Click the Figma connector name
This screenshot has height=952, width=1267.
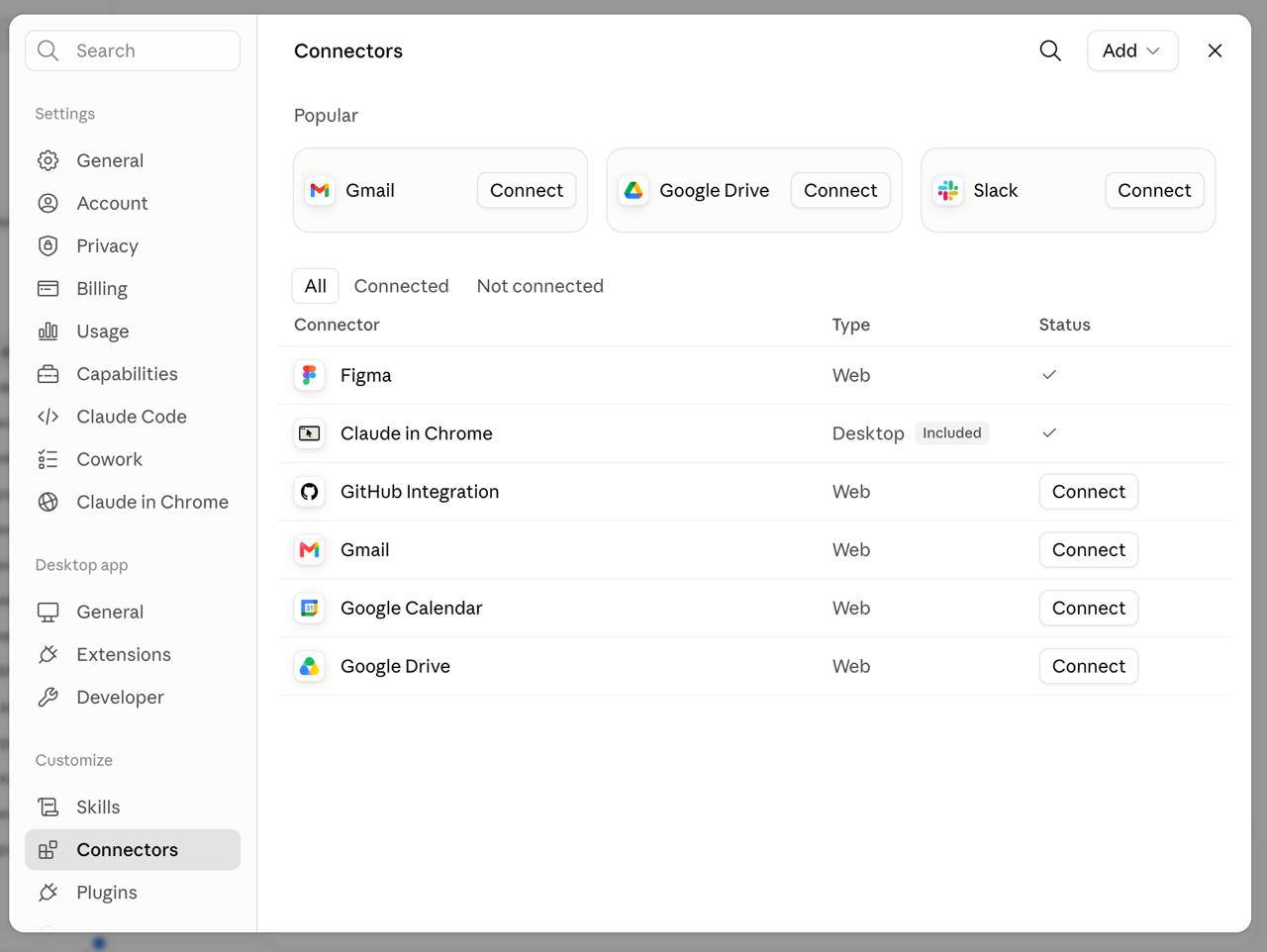point(365,375)
